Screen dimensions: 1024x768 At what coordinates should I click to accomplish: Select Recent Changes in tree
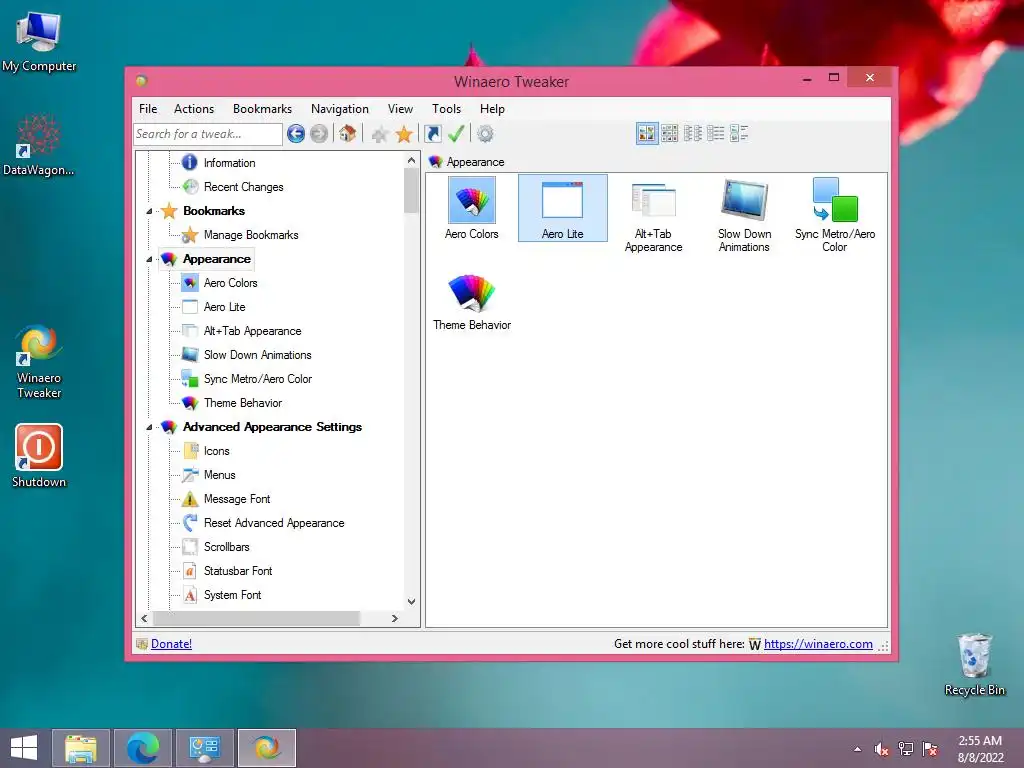(x=243, y=187)
